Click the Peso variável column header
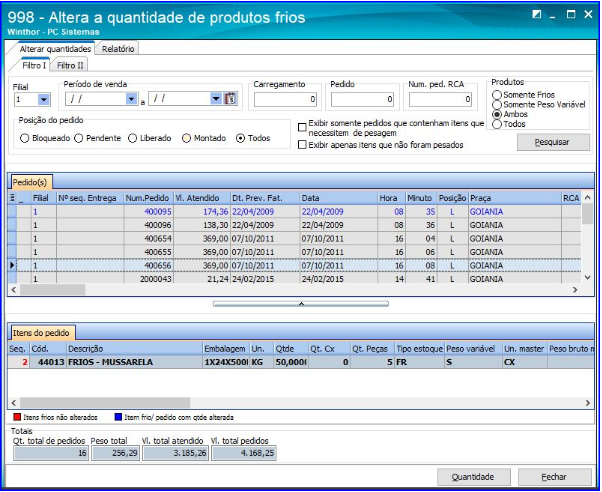The height and width of the screenshot is (492, 602). pyautogui.click(x=473, y=349)
